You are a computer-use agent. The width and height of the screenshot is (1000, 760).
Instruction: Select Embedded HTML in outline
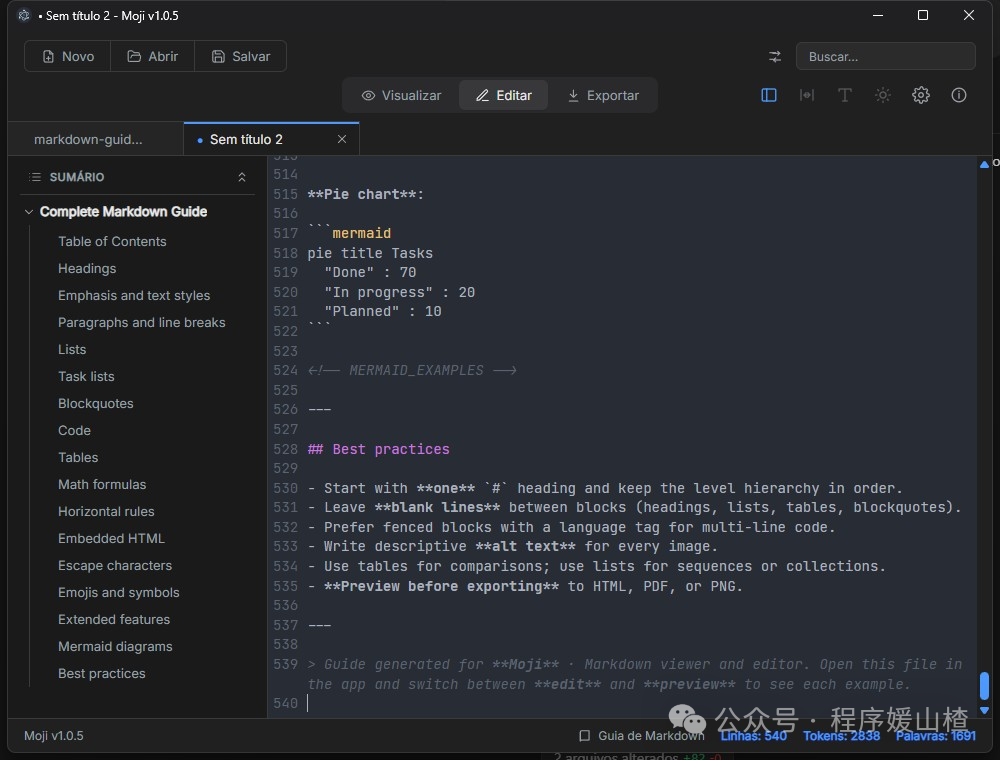click(x=111, y=538)
